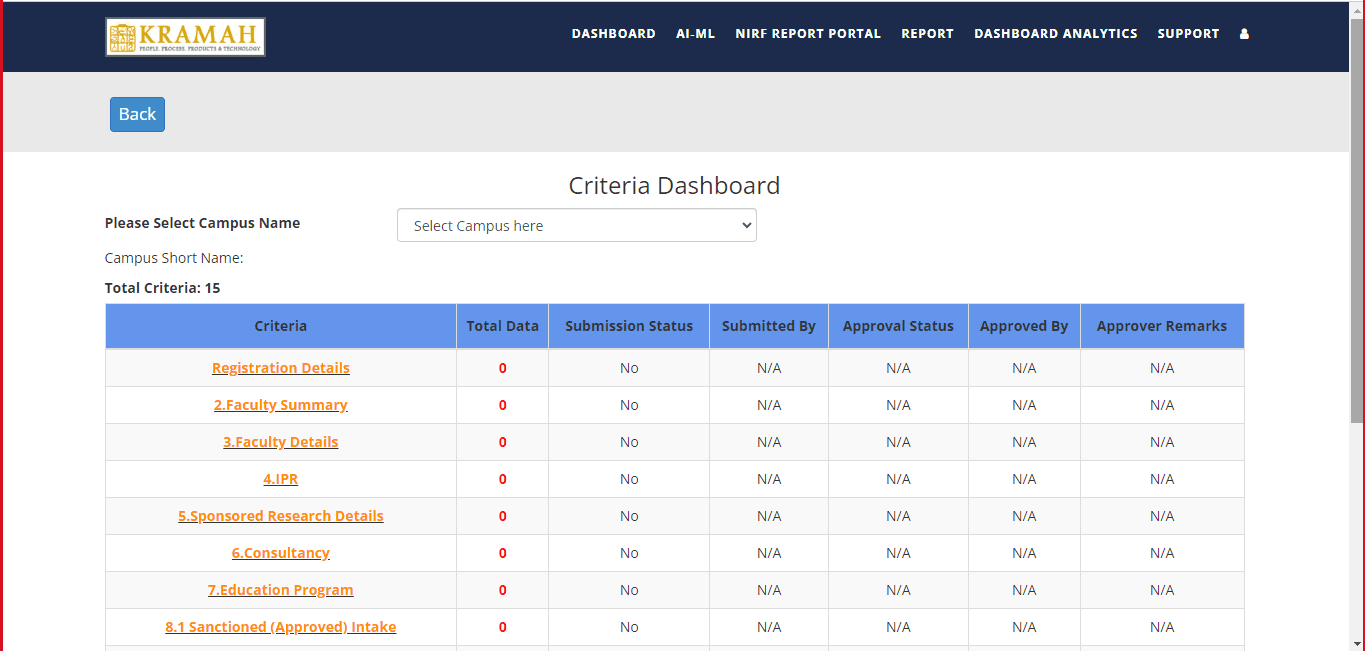The image size is (1365, 651).
Task: Go to AI-ML in navigation bar
Action: [x=695, y=34]
